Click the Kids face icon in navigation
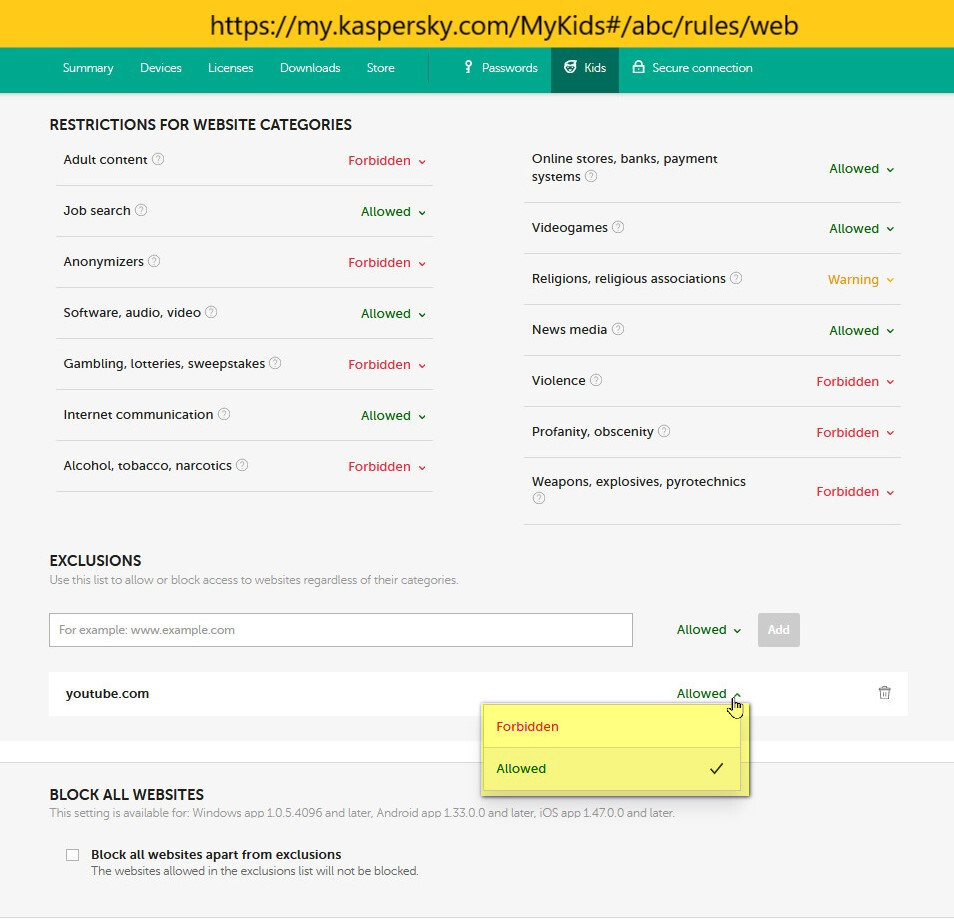 click(570, 67)
